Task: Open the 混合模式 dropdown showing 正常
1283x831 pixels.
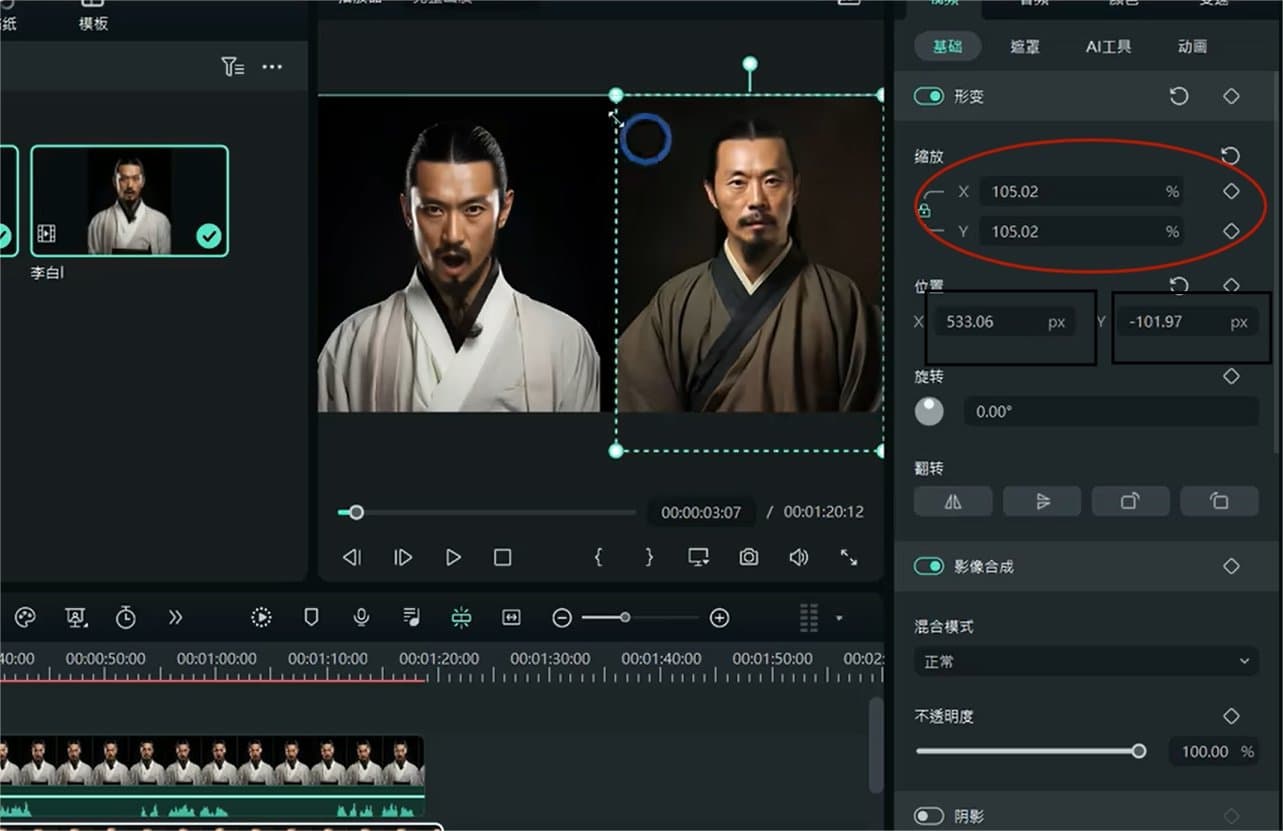Action: (1085, 661)
